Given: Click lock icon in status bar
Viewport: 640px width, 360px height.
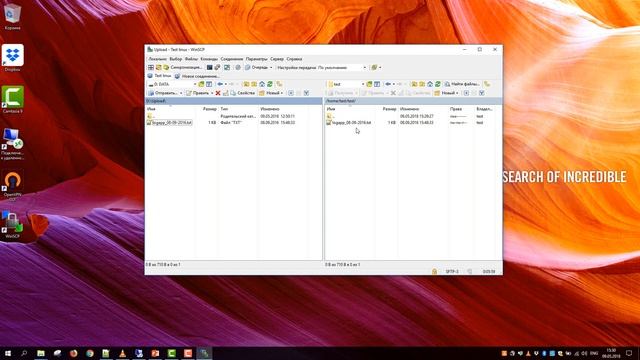Looking at the screenshot, I should [x=434, y=271].
